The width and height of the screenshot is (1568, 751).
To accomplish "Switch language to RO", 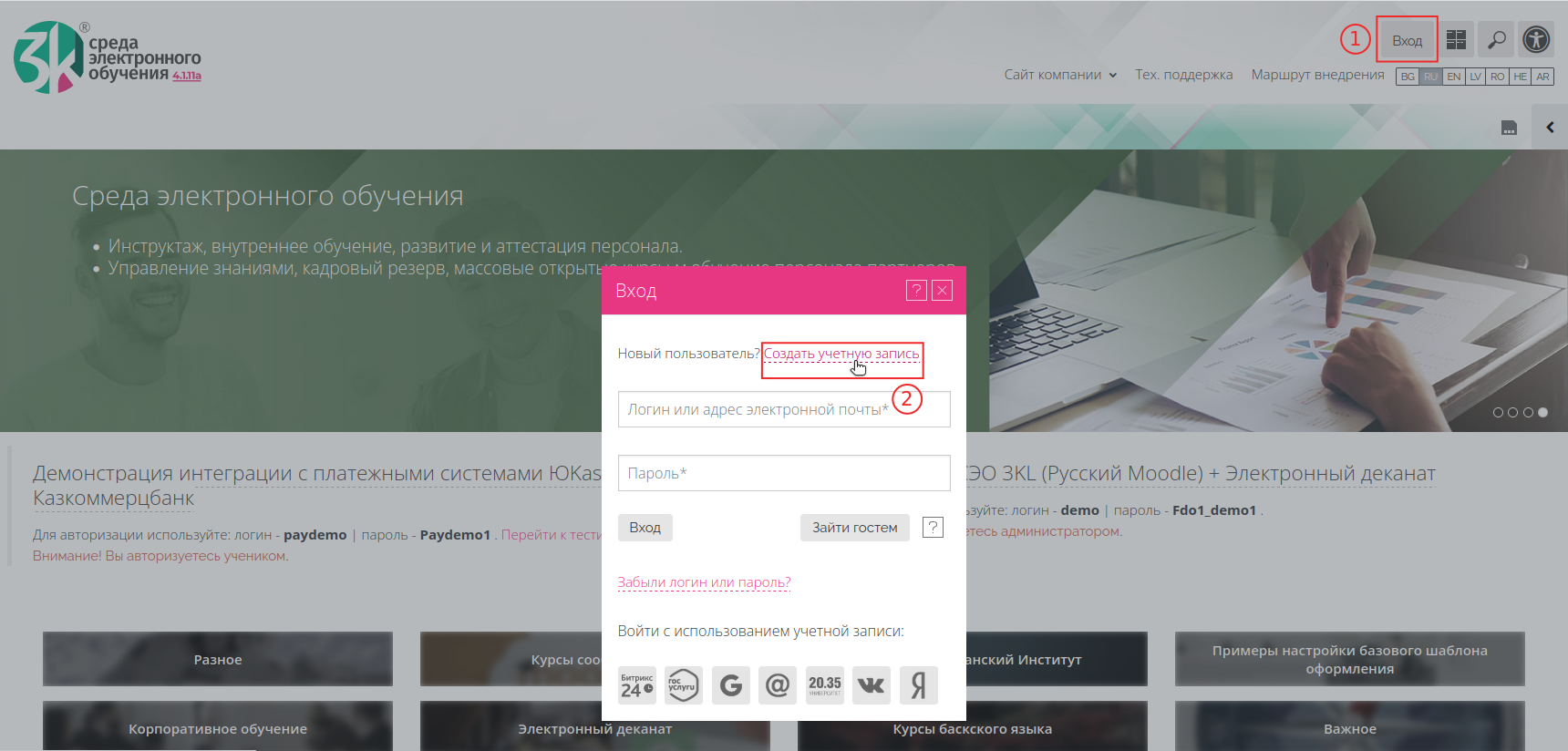I will pos(1497,77).
